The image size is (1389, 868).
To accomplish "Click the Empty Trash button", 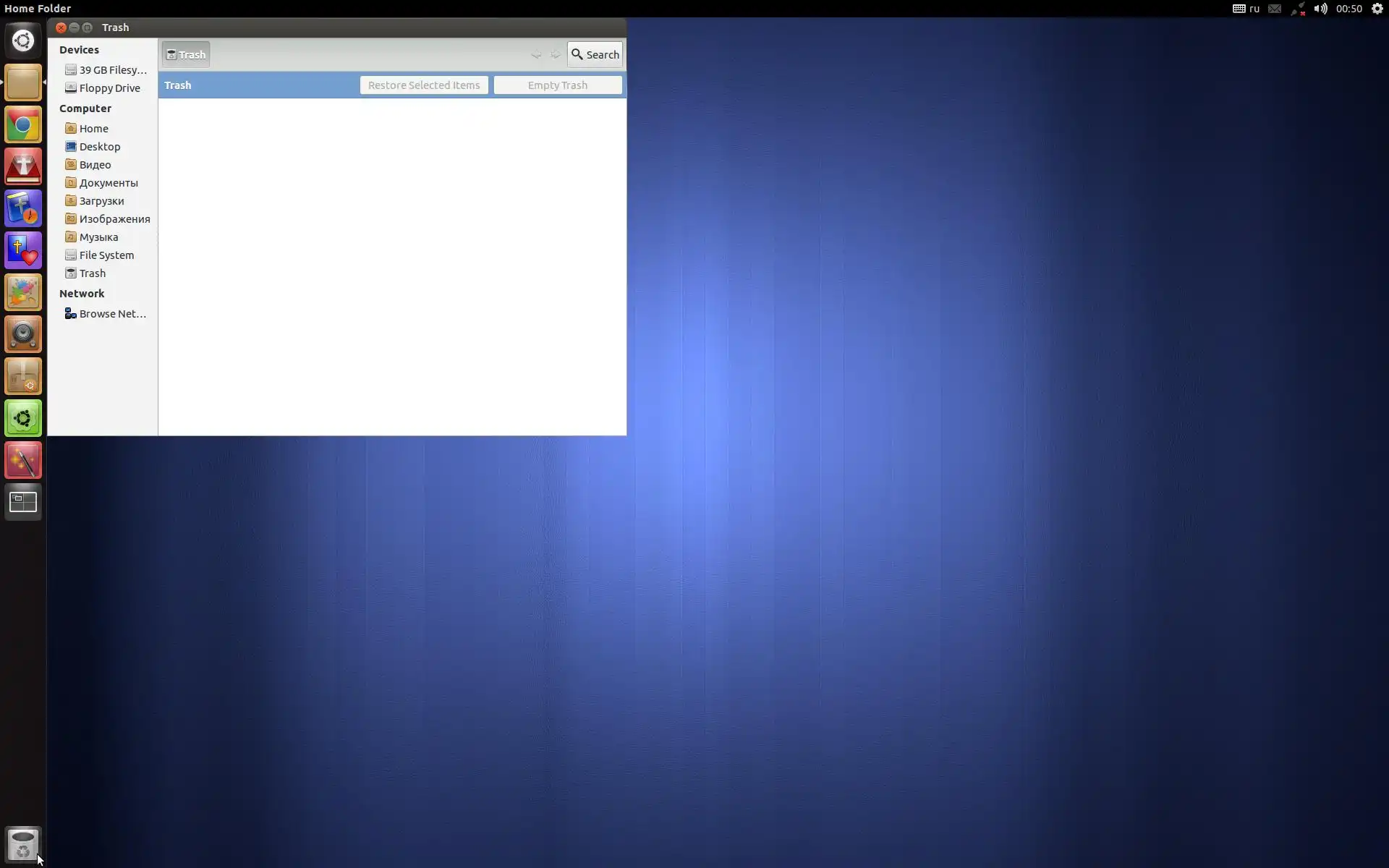I will (557, 85).
